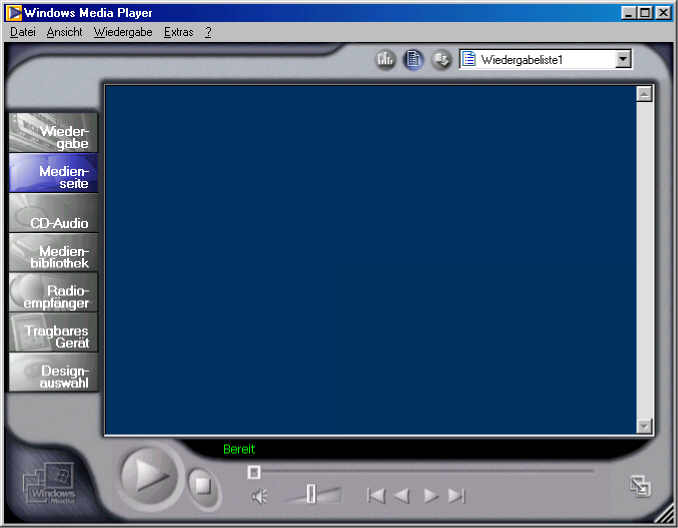Open the Designauswahl sidebar tab
678x528 pixels.
coord(54,372)
